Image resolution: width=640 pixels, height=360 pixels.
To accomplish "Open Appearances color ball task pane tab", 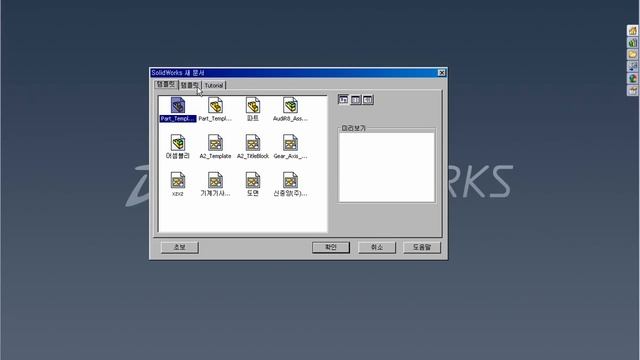I will pyautogui.click(x=633, y=78).
